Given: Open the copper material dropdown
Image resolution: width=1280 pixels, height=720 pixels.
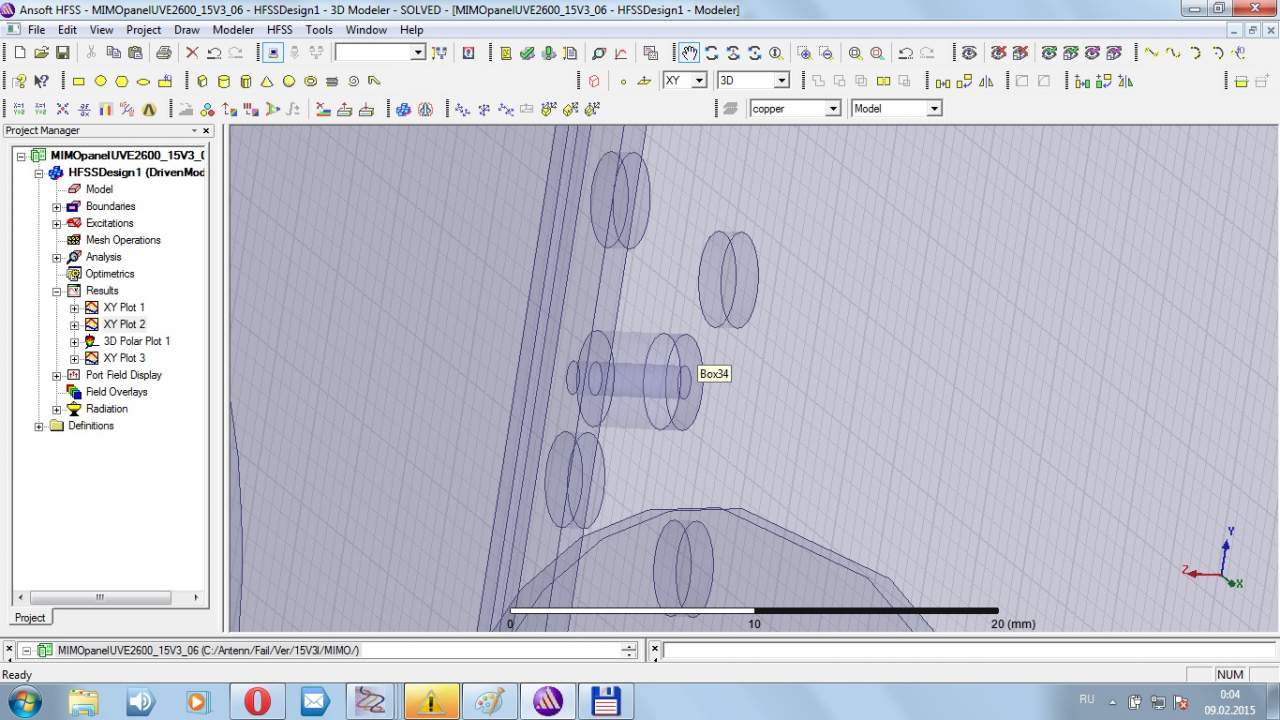Looking at the screenshot, I should point(832,109).
